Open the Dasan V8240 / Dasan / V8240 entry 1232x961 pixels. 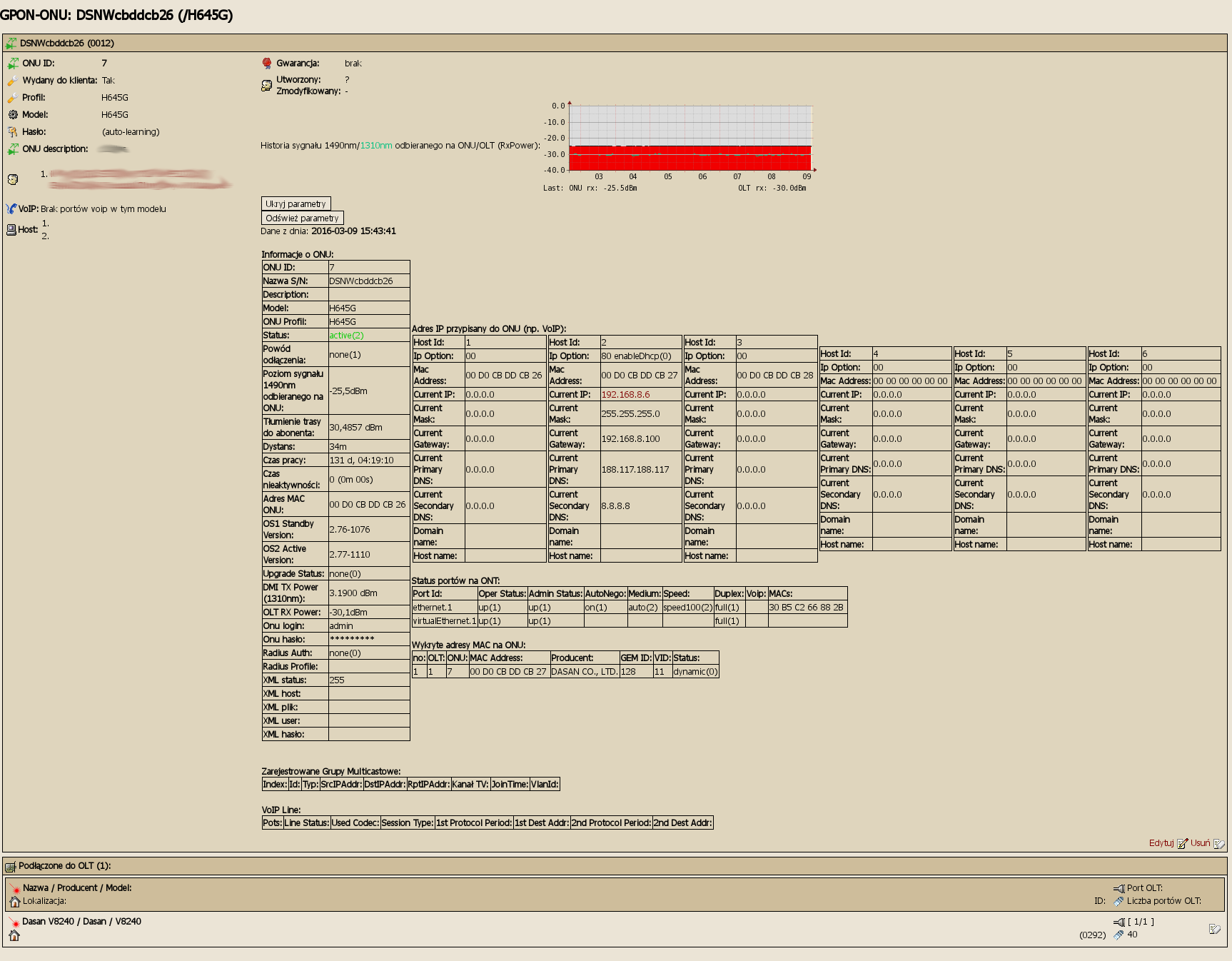(81, 922)
